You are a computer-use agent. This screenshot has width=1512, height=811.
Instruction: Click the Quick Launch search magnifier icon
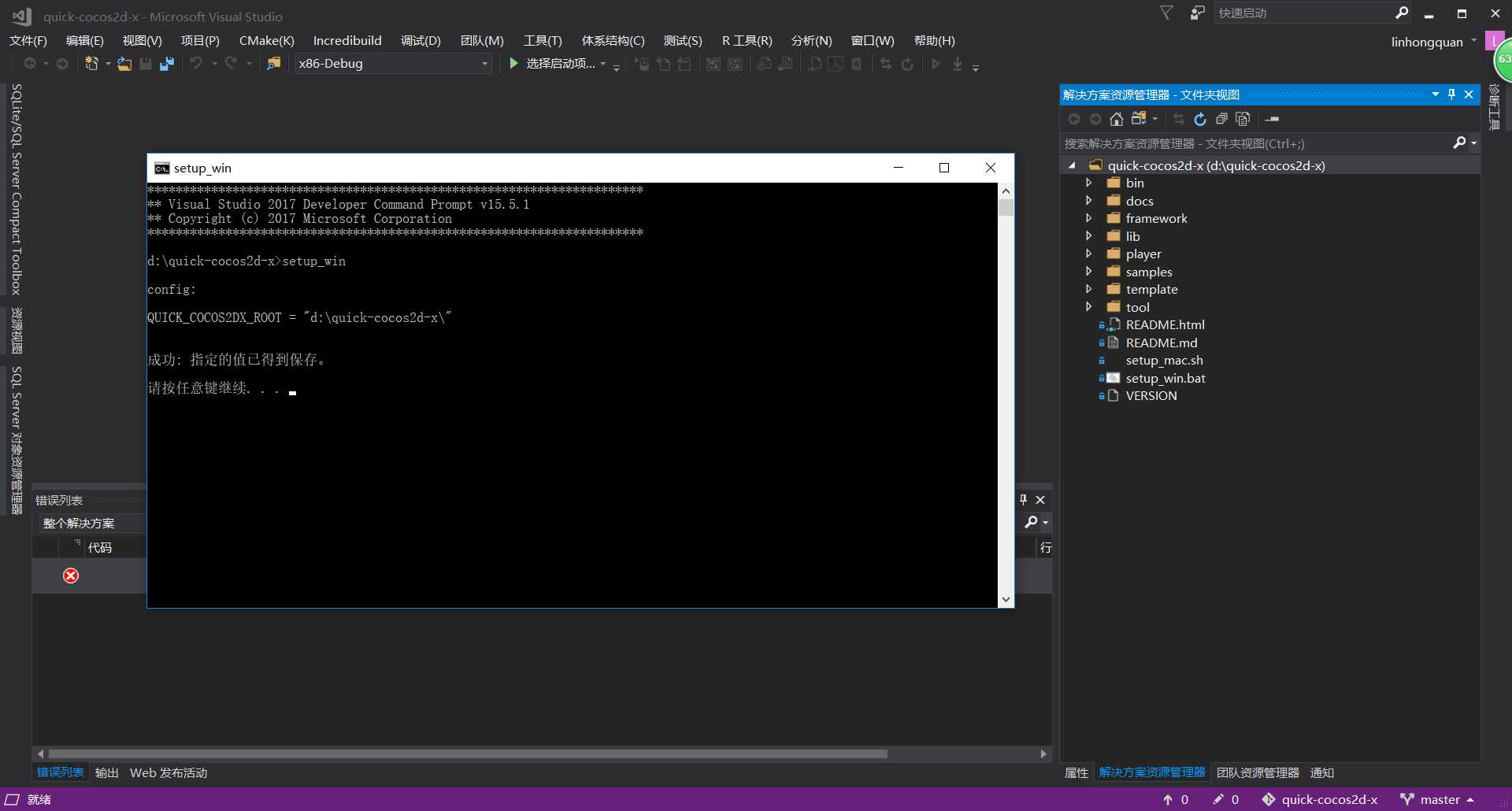[1402, 13]
